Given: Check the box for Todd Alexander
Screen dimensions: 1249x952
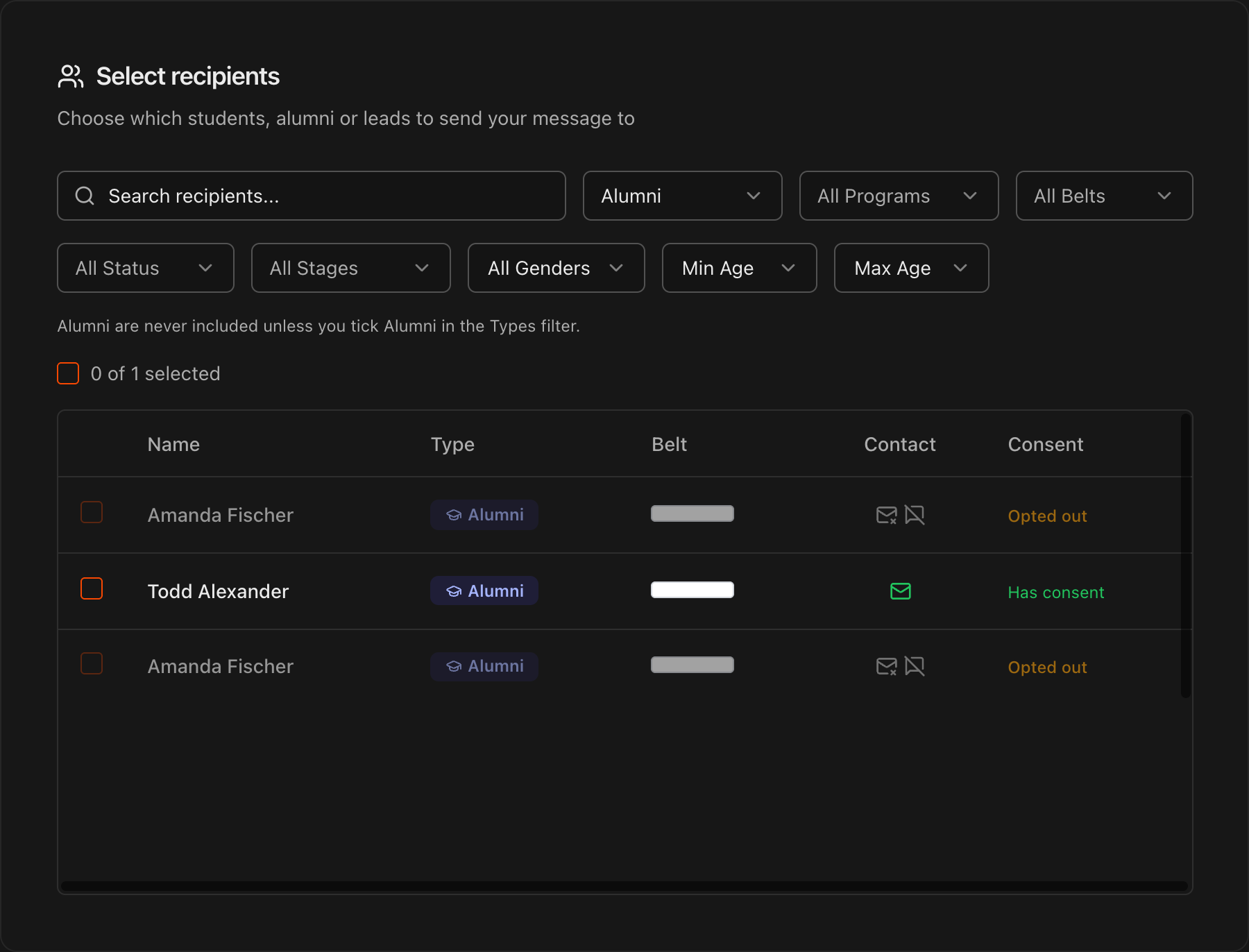Looking at the screenshot, I should tap(92, 588).
